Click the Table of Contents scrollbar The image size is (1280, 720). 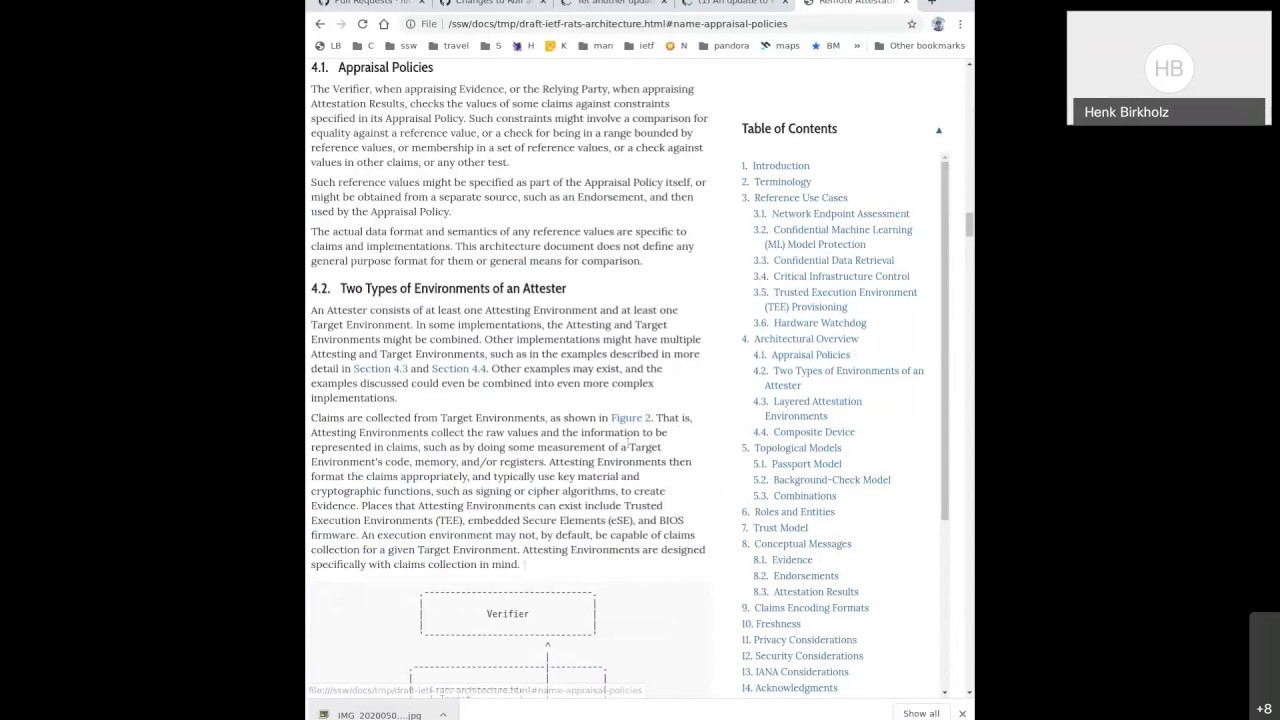click(x=945, y=340)
